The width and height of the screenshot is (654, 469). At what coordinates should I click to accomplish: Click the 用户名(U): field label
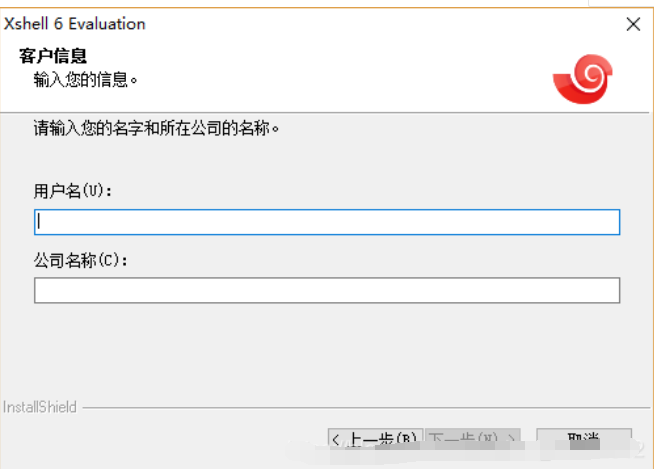[x=74, y=191]
